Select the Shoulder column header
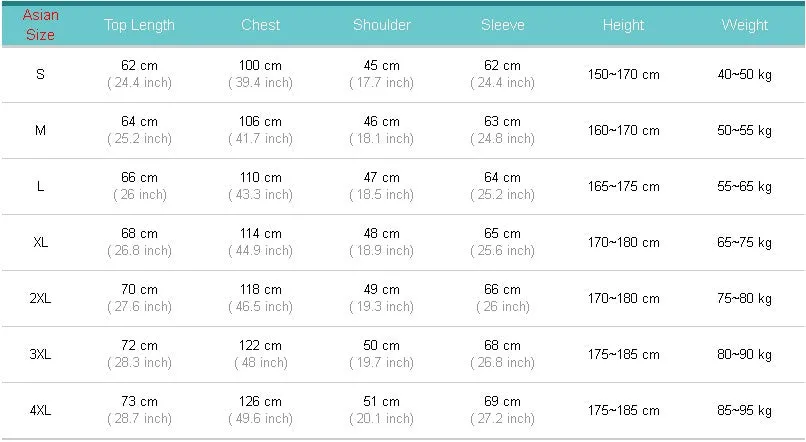 [x=382, y=25]
